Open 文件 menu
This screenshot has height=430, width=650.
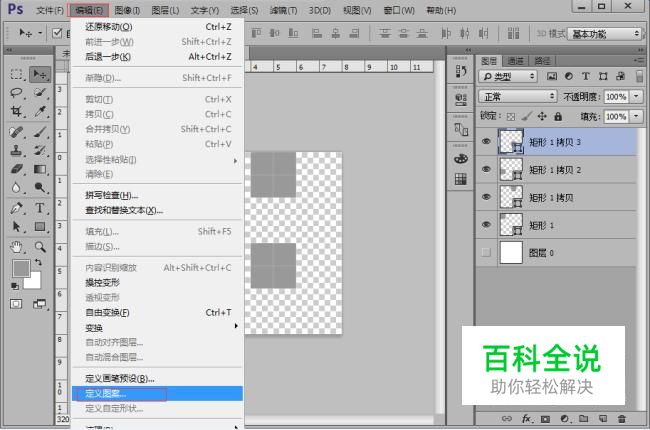50,10
